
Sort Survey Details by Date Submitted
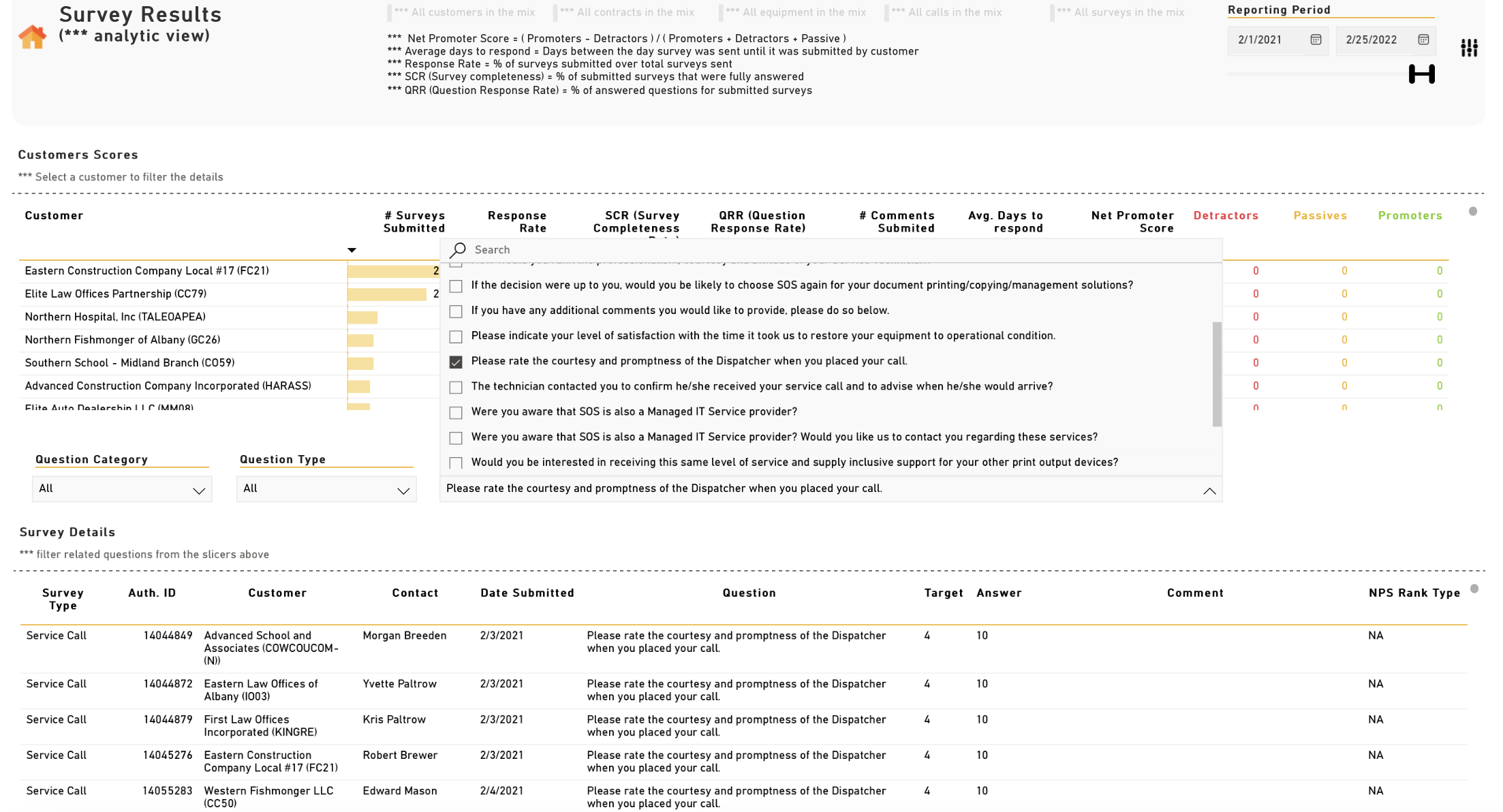click(x=527, y=593)
